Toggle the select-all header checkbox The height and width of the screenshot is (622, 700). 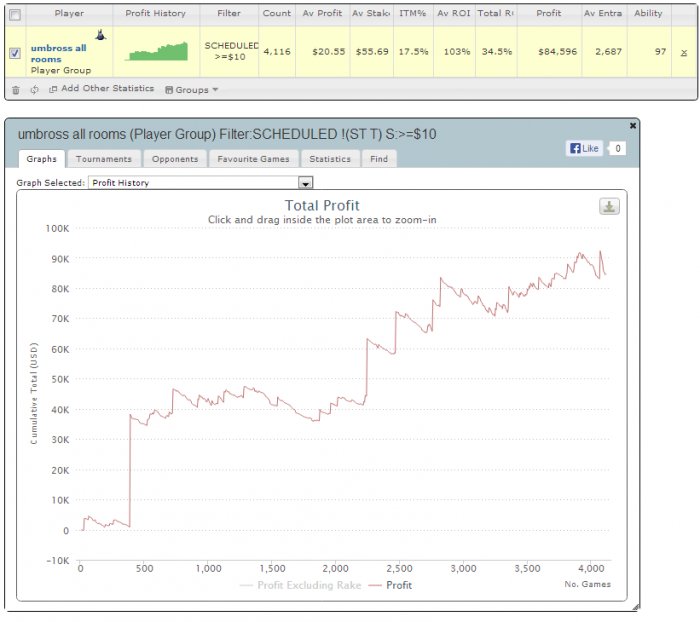coord(15,15)
